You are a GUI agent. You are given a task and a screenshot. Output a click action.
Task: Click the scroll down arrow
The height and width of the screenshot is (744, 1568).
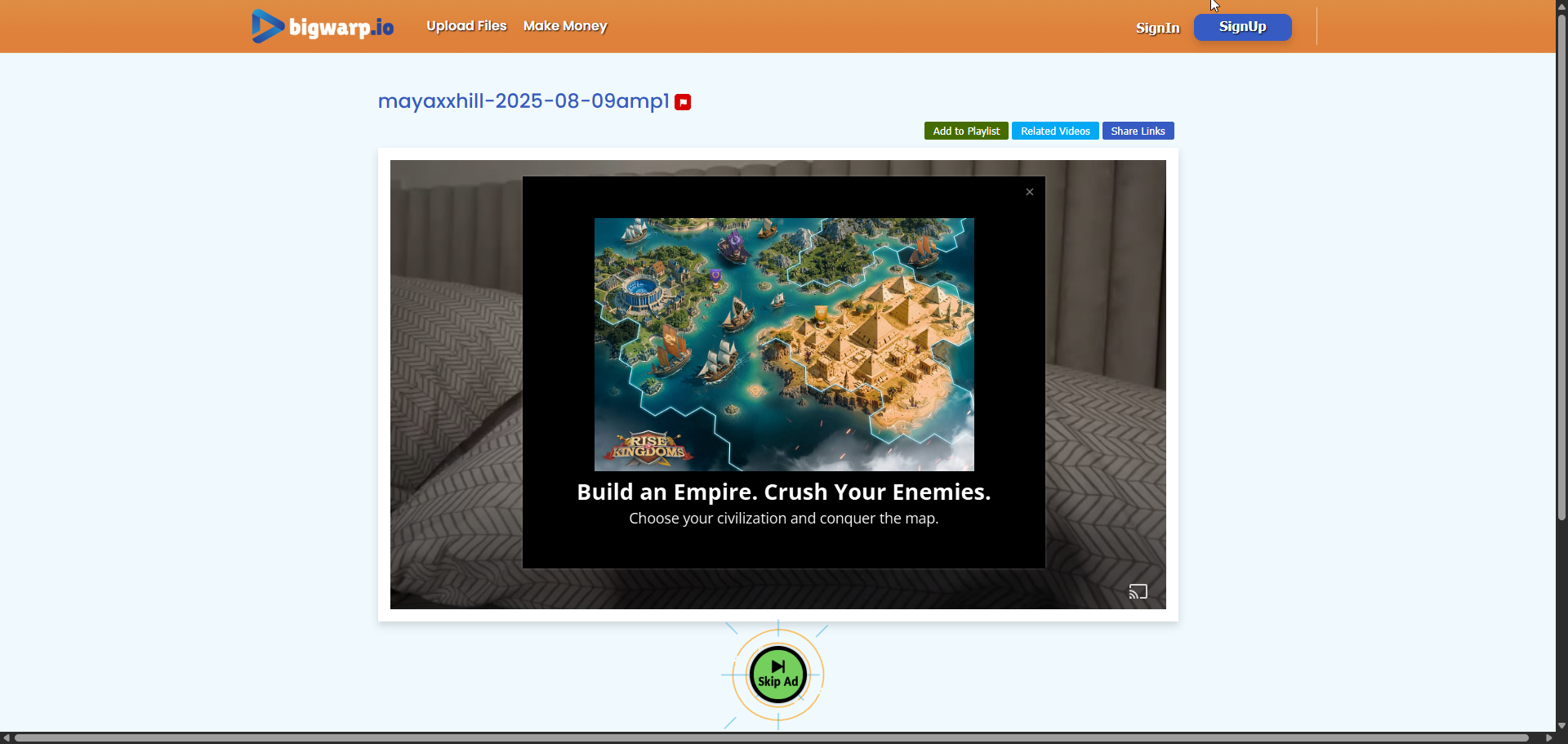pyautogui.click(x=1561, y=725)
